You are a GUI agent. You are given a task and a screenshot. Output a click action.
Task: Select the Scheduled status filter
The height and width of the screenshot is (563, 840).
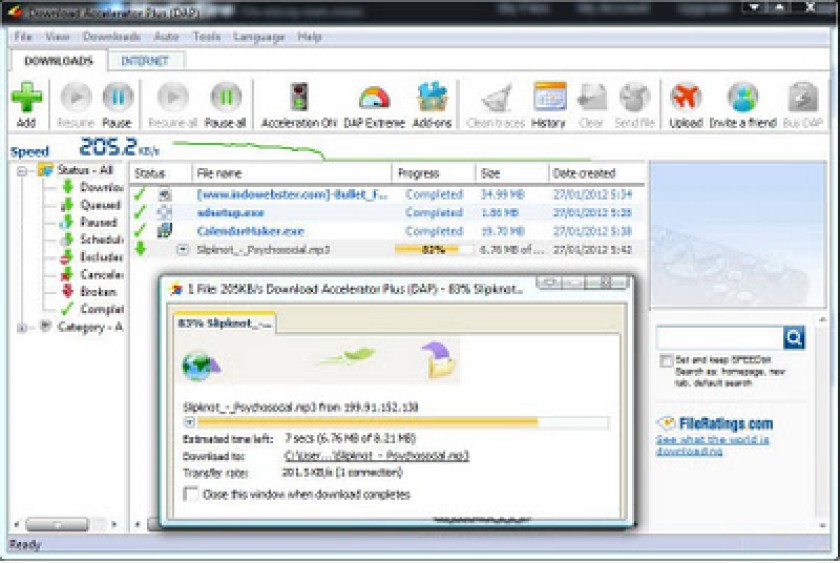[92, 239]
